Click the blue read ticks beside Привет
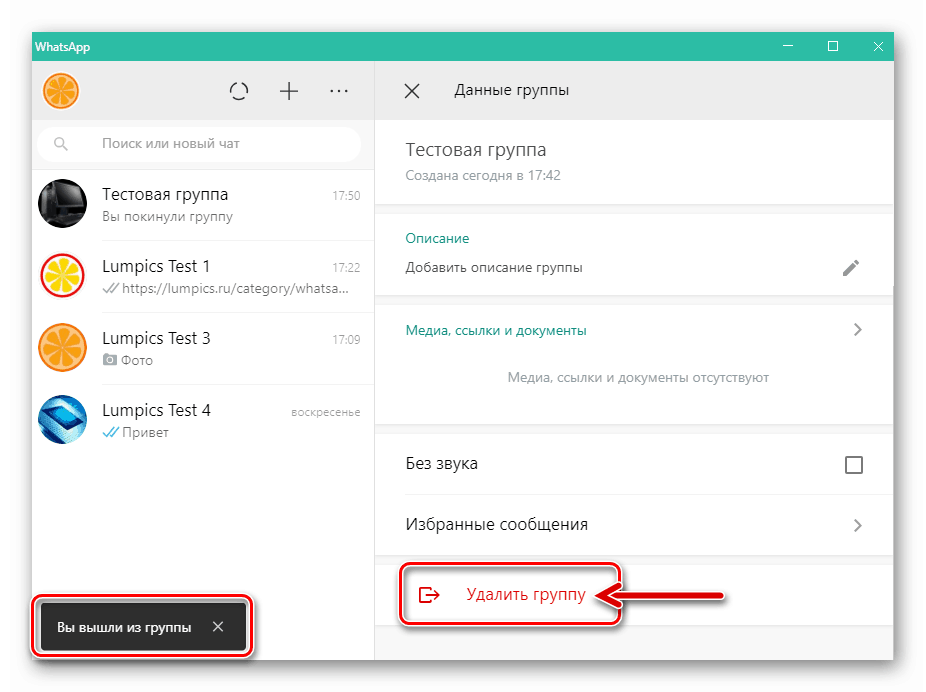Screen dimensions: 926x692 pyautogui.click(x=110, y=432)
